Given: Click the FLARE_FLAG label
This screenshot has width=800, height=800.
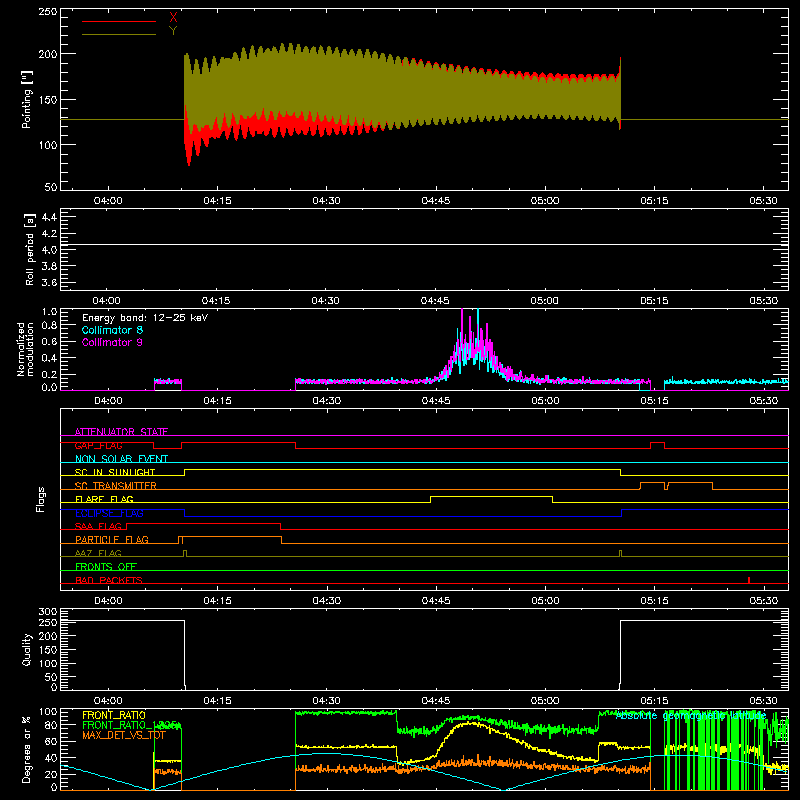Looking at the screenshot, I should [104, 499].
